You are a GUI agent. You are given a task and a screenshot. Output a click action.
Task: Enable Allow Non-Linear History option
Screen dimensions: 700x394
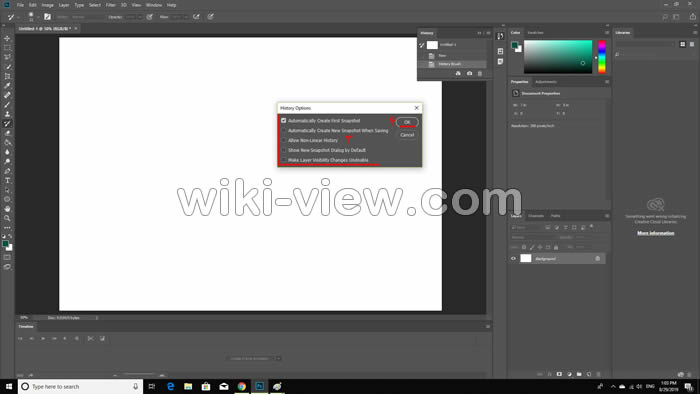pyautogui.click(x=283, y=140)
